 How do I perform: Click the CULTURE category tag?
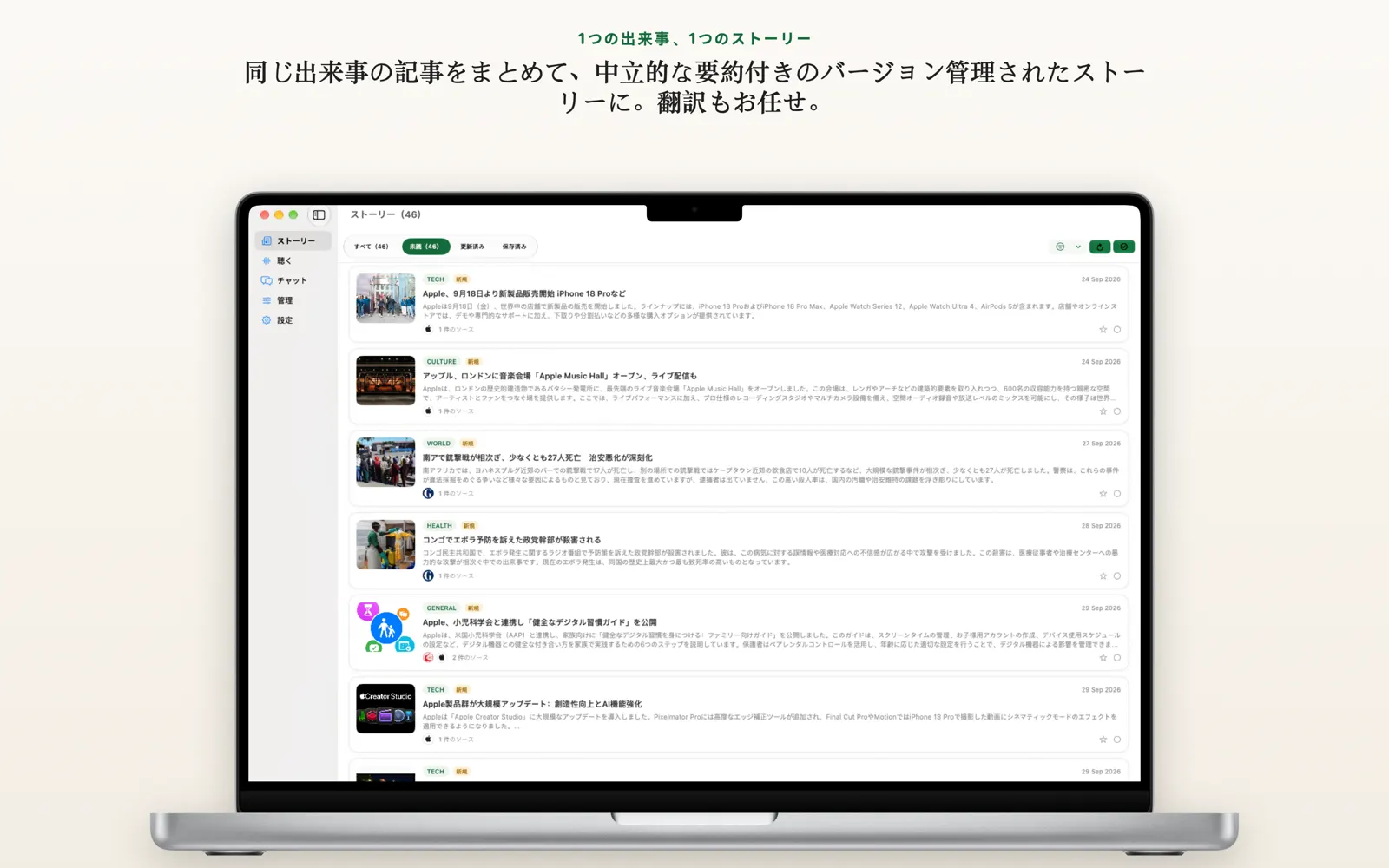(441, 362)
